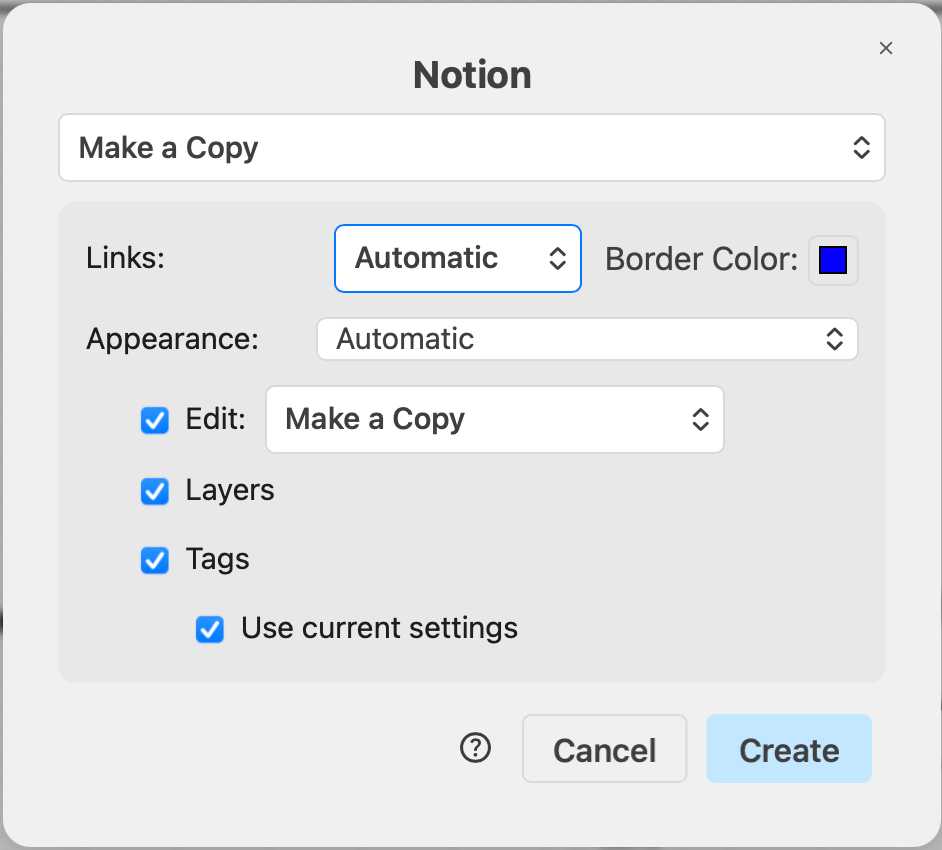The width and height of the screenshot is (942, 850).
Task: Uncheck the Layers checkbox
Action: click(154, 491)
